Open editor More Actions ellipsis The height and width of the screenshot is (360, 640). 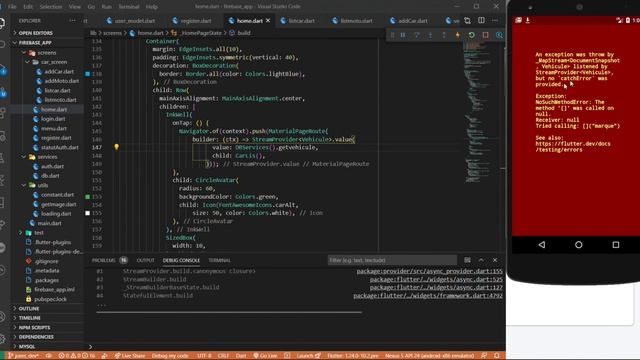coord(495,20)
